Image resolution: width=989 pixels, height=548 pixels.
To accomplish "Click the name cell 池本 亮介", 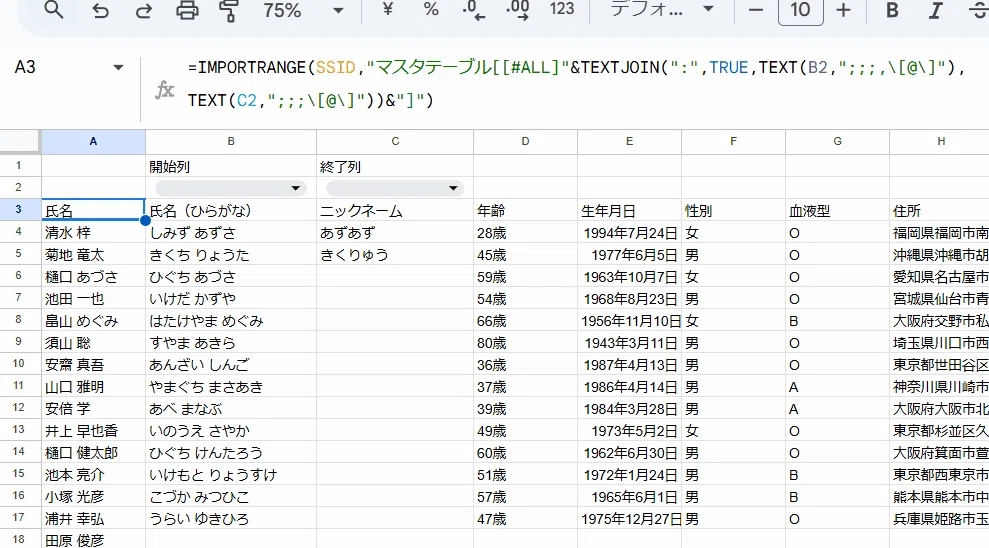I will (93, 475).
